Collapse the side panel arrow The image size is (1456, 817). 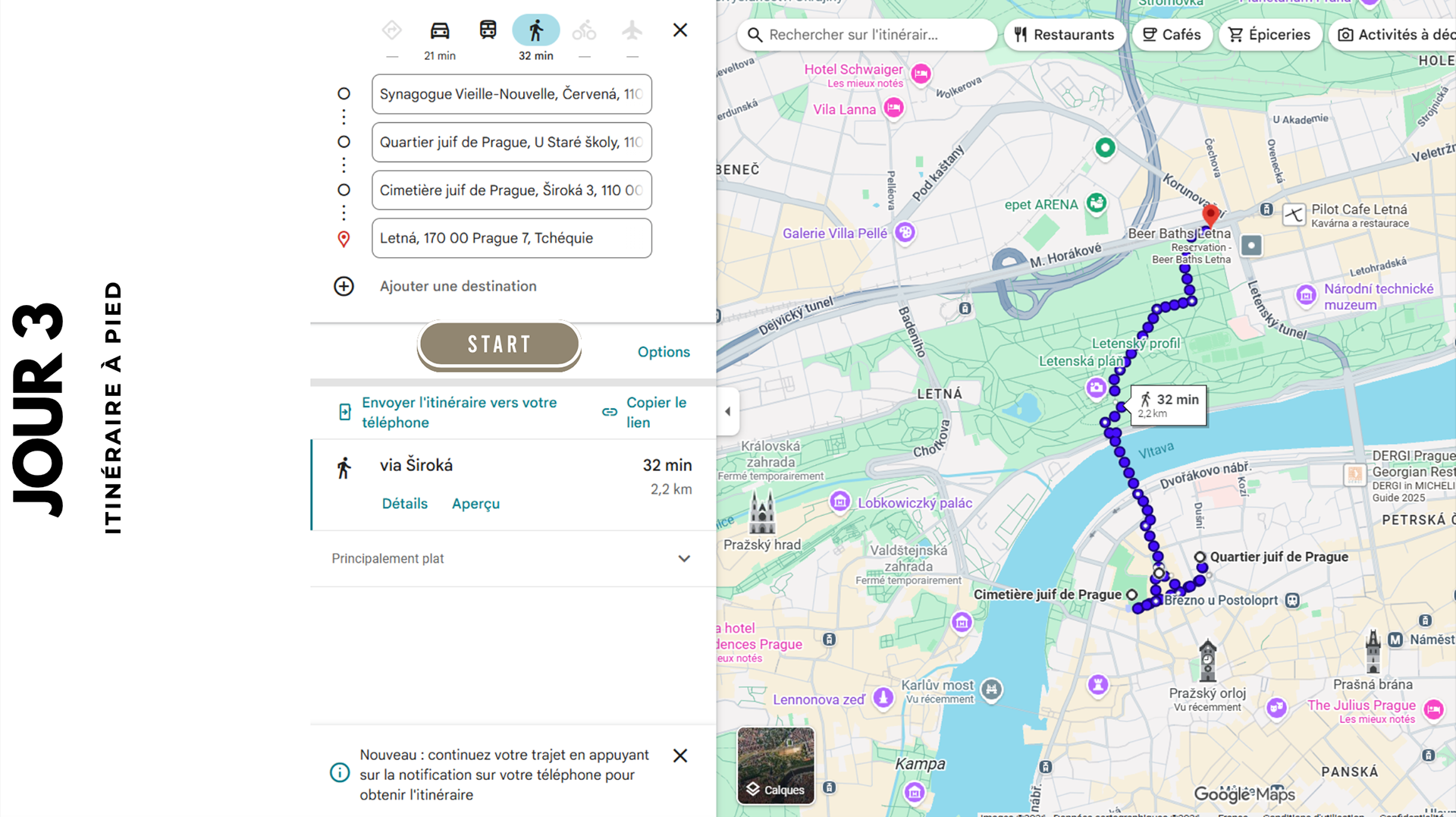728,412
